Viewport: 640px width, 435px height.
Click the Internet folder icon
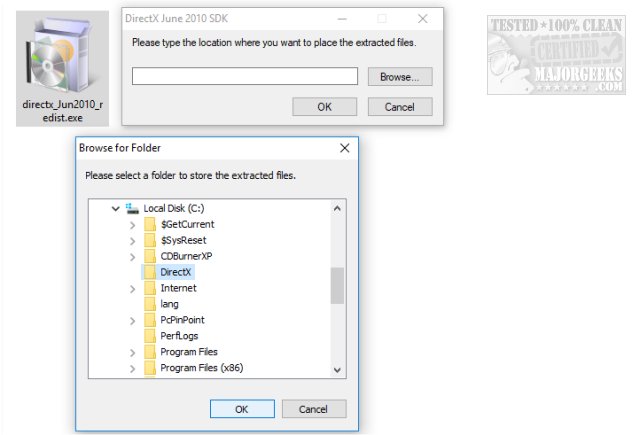coord(150,288)
